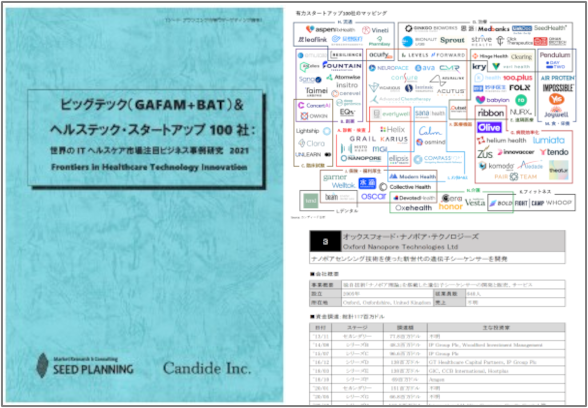Click the Candide Inc. text

pos(207,368)
